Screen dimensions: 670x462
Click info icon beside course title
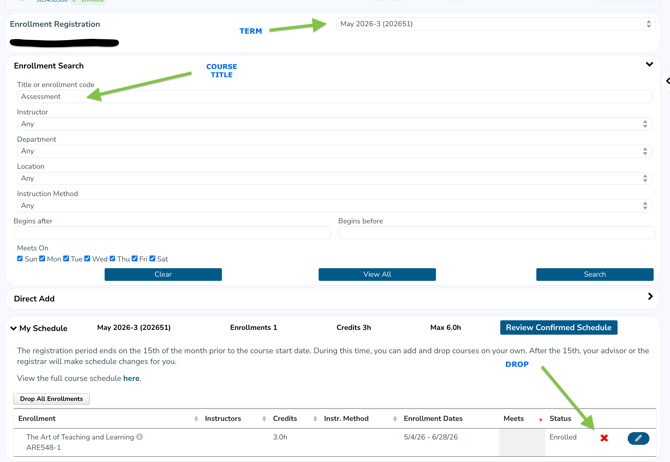click(x=140, y=437)
